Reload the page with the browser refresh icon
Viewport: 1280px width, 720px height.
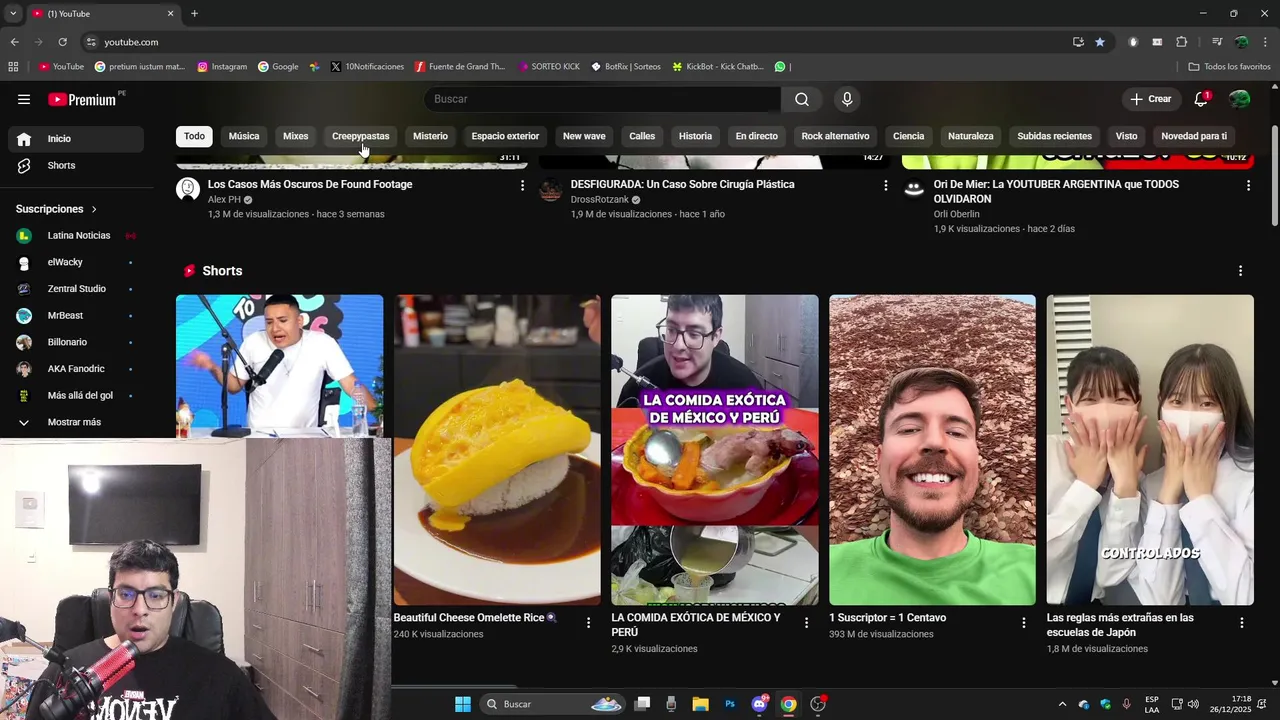tap(62, 42)
